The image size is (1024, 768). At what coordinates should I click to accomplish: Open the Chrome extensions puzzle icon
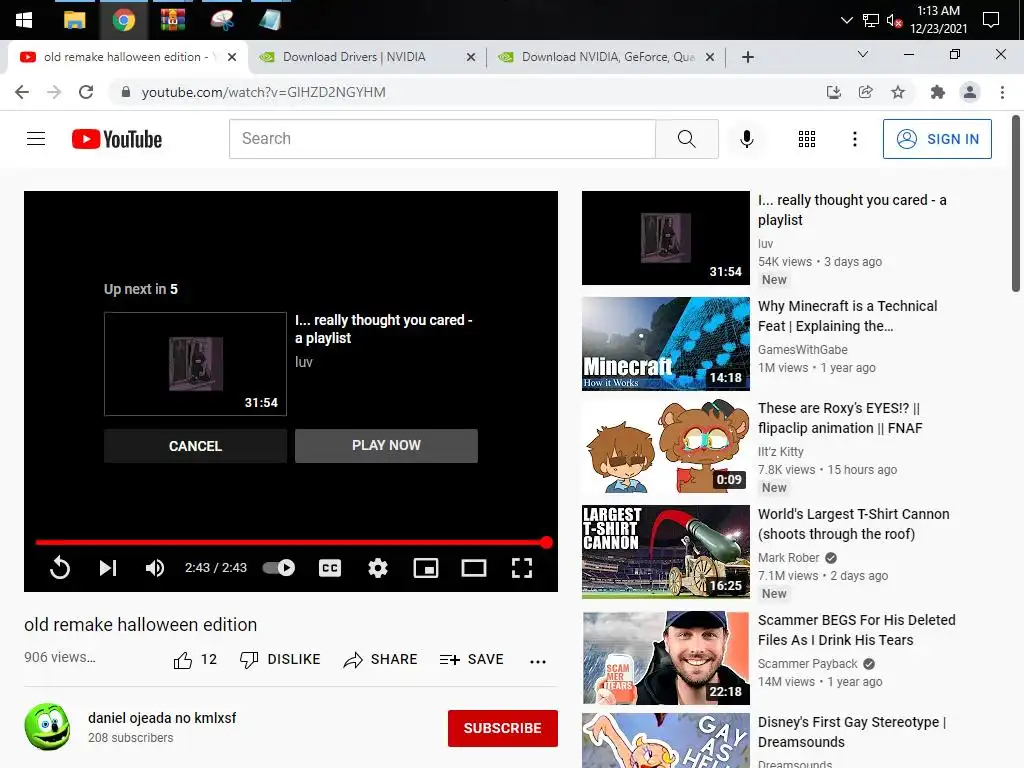[938, 92]
